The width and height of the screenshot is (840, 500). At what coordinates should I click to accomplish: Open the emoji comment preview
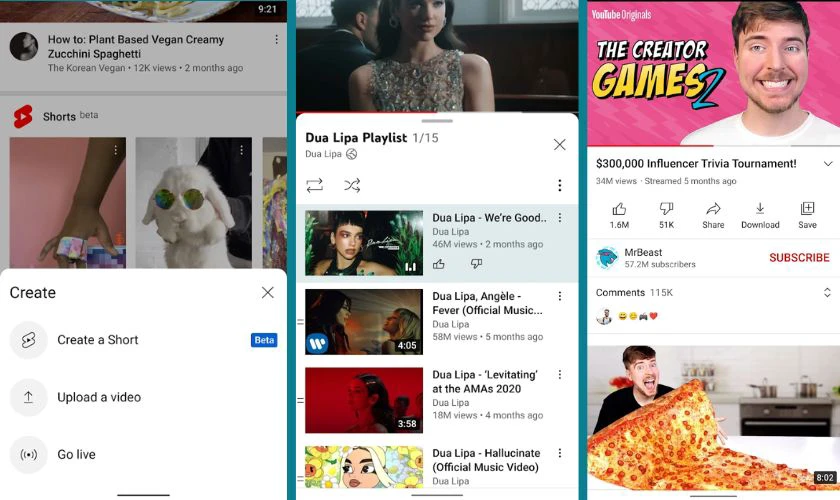pos(638,316)
